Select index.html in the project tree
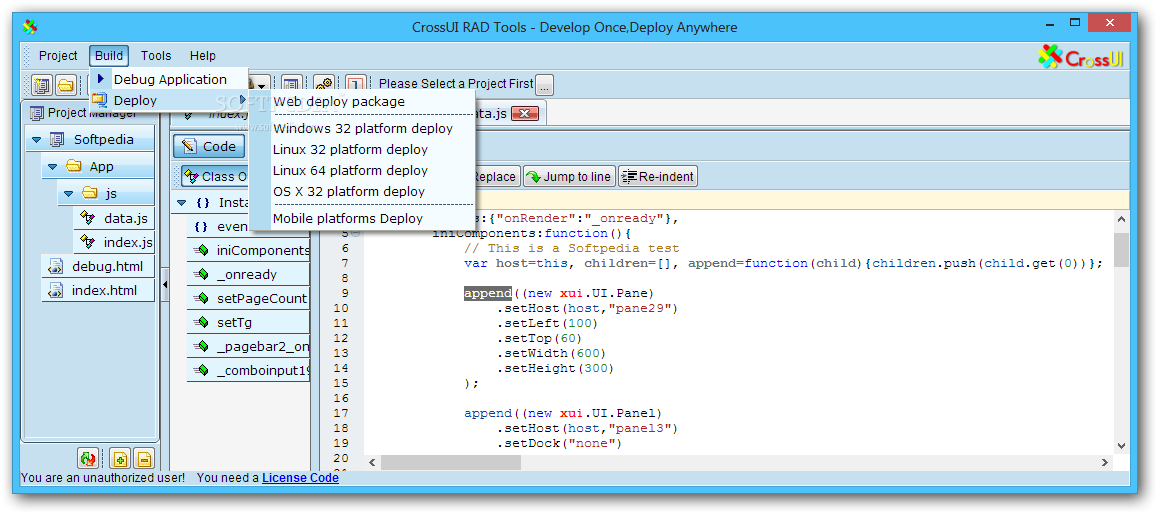 (98, 290)
